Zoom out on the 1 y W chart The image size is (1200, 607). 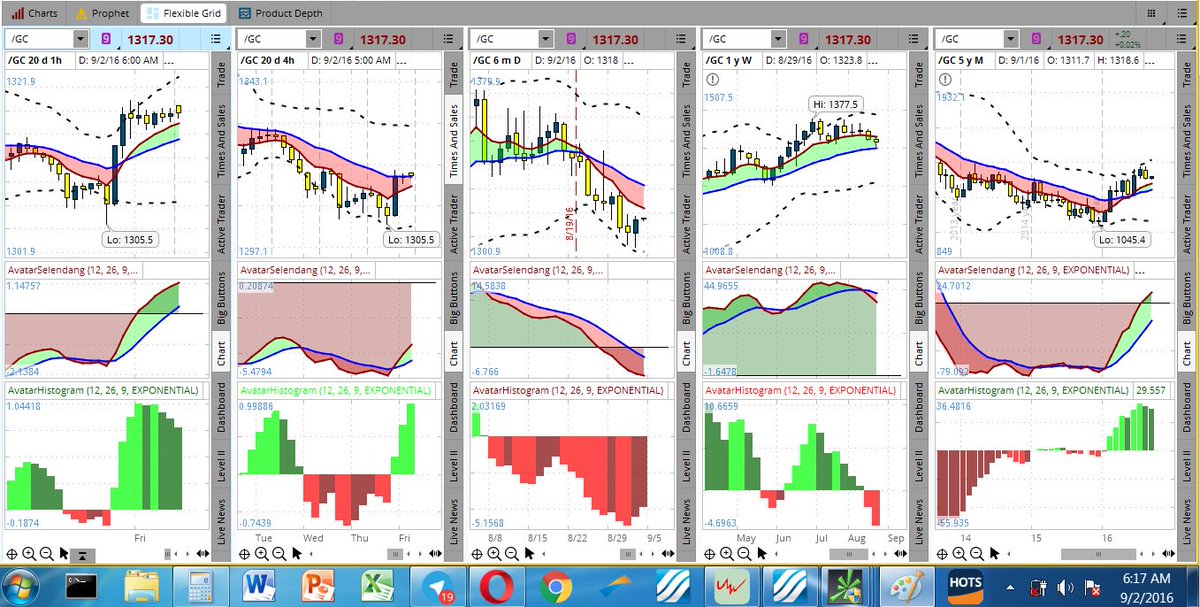pos(744,553)
